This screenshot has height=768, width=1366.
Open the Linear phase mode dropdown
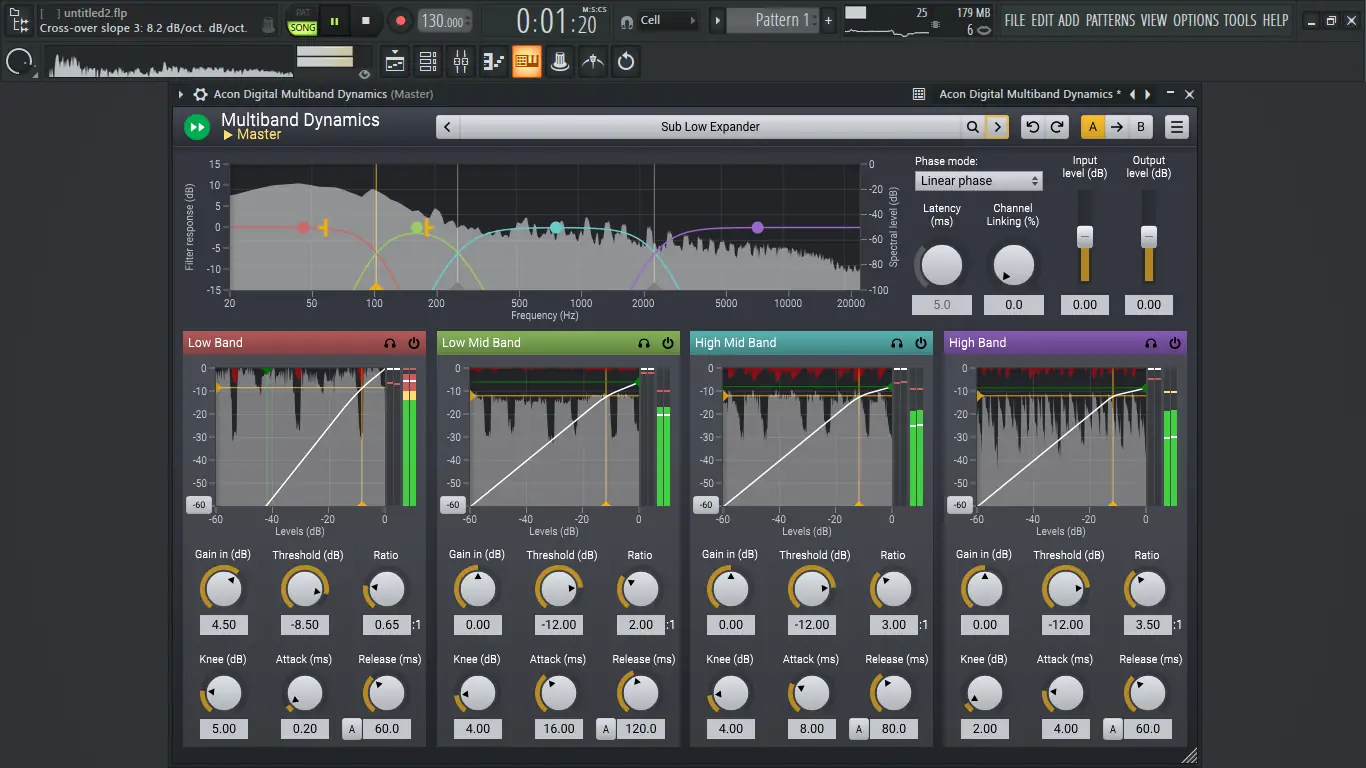pos(978,180)
